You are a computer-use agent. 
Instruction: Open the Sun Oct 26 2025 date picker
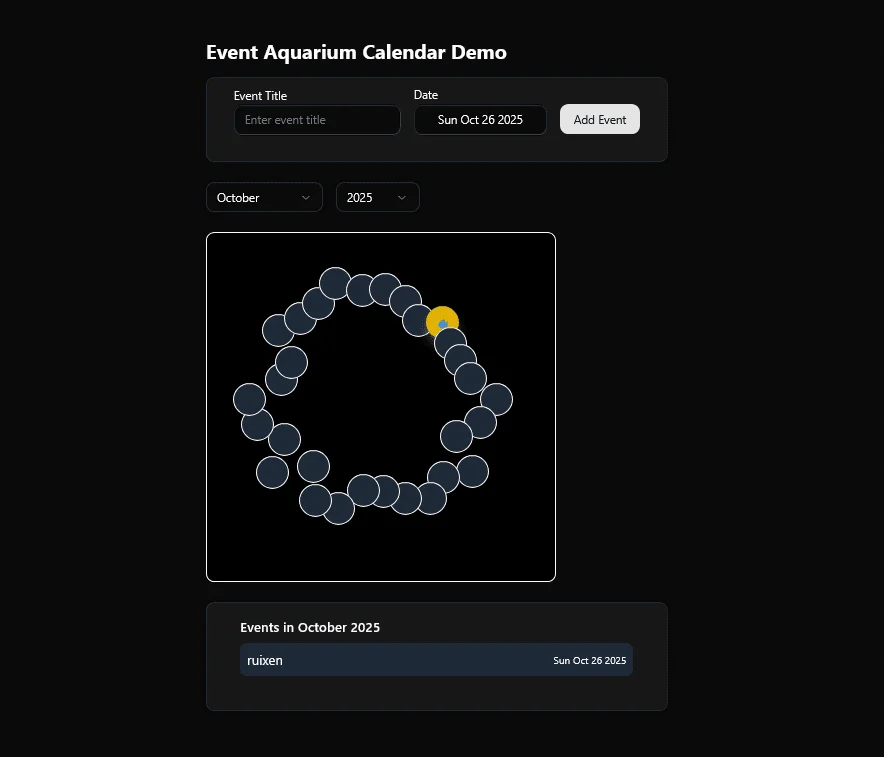coord(480,120)
